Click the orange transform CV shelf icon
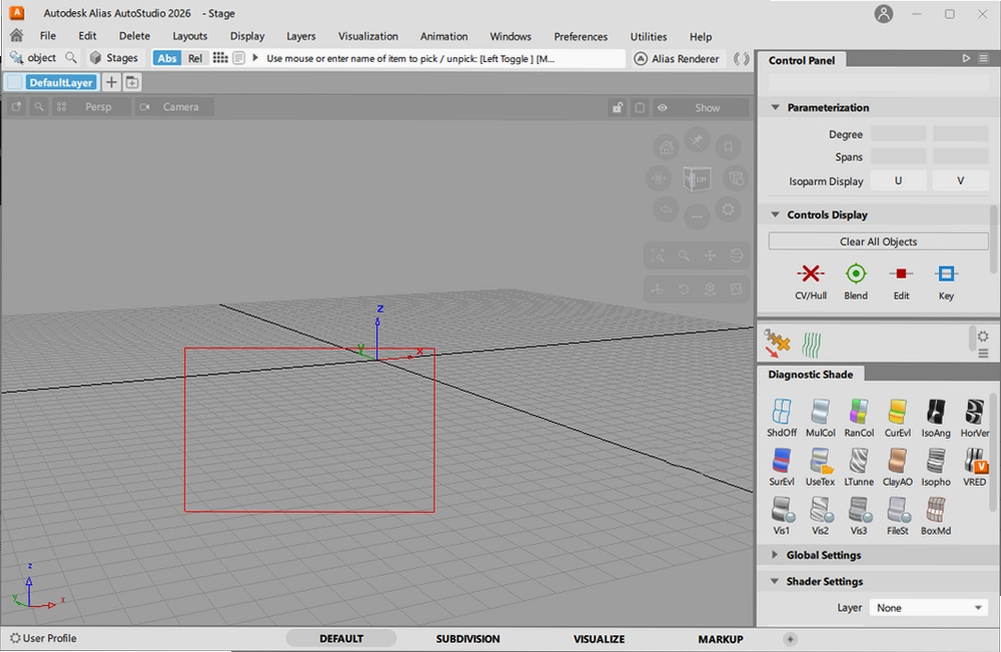Viewport: 1001px width, 652px height. [777, 344]
